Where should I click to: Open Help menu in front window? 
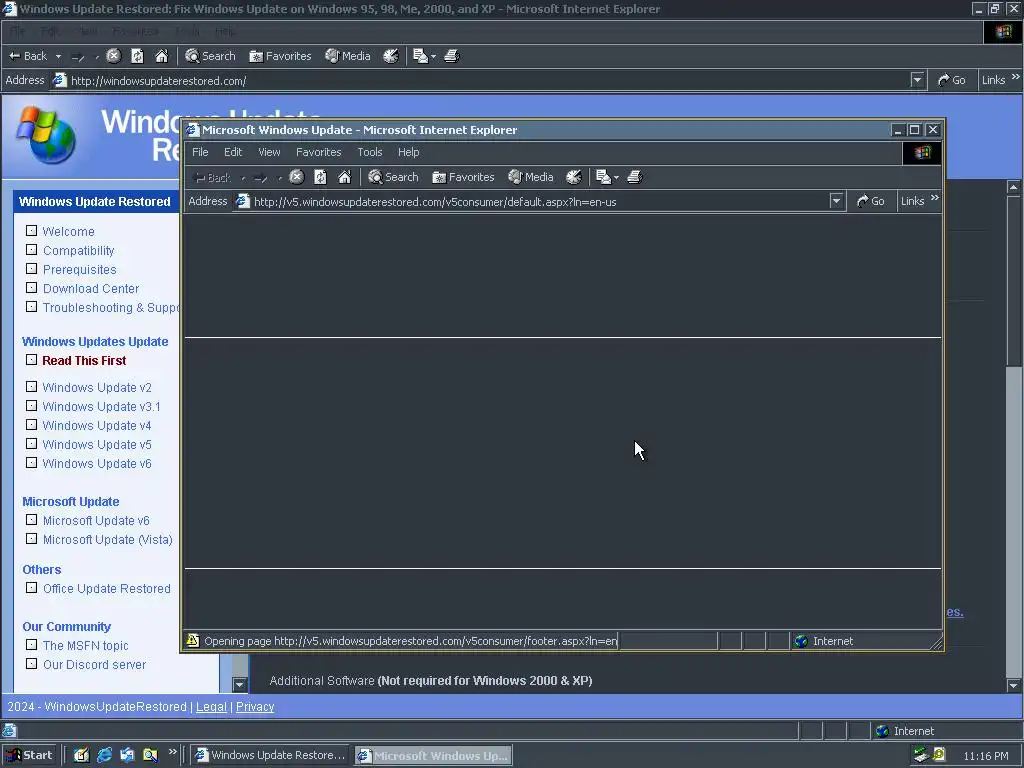coord(409,152)
